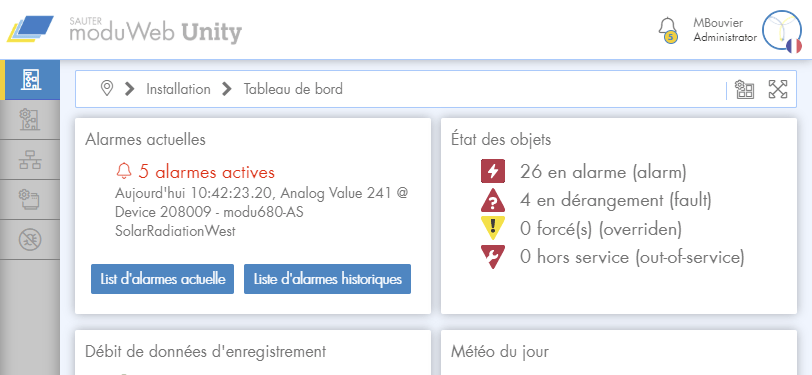
Task: Expand the chevron before Tableau de bord
Action: [226, 89]
